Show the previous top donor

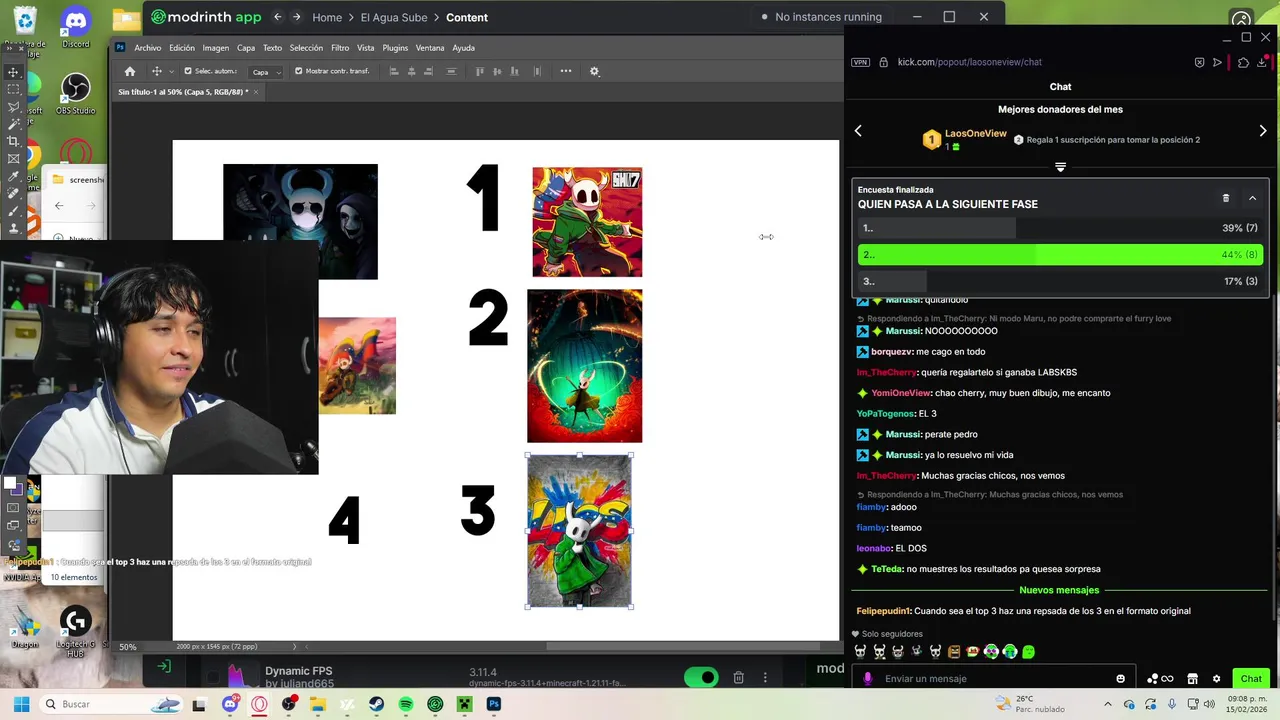pos(858,131)
